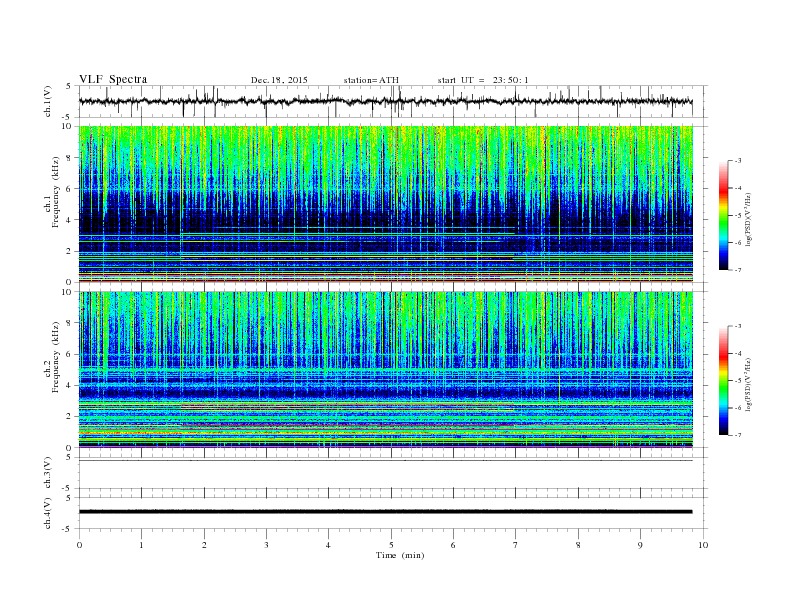This screenshot has width=792, height=612.
Task: Click the ch.2 PSD color bar
Action: point(723,381)
